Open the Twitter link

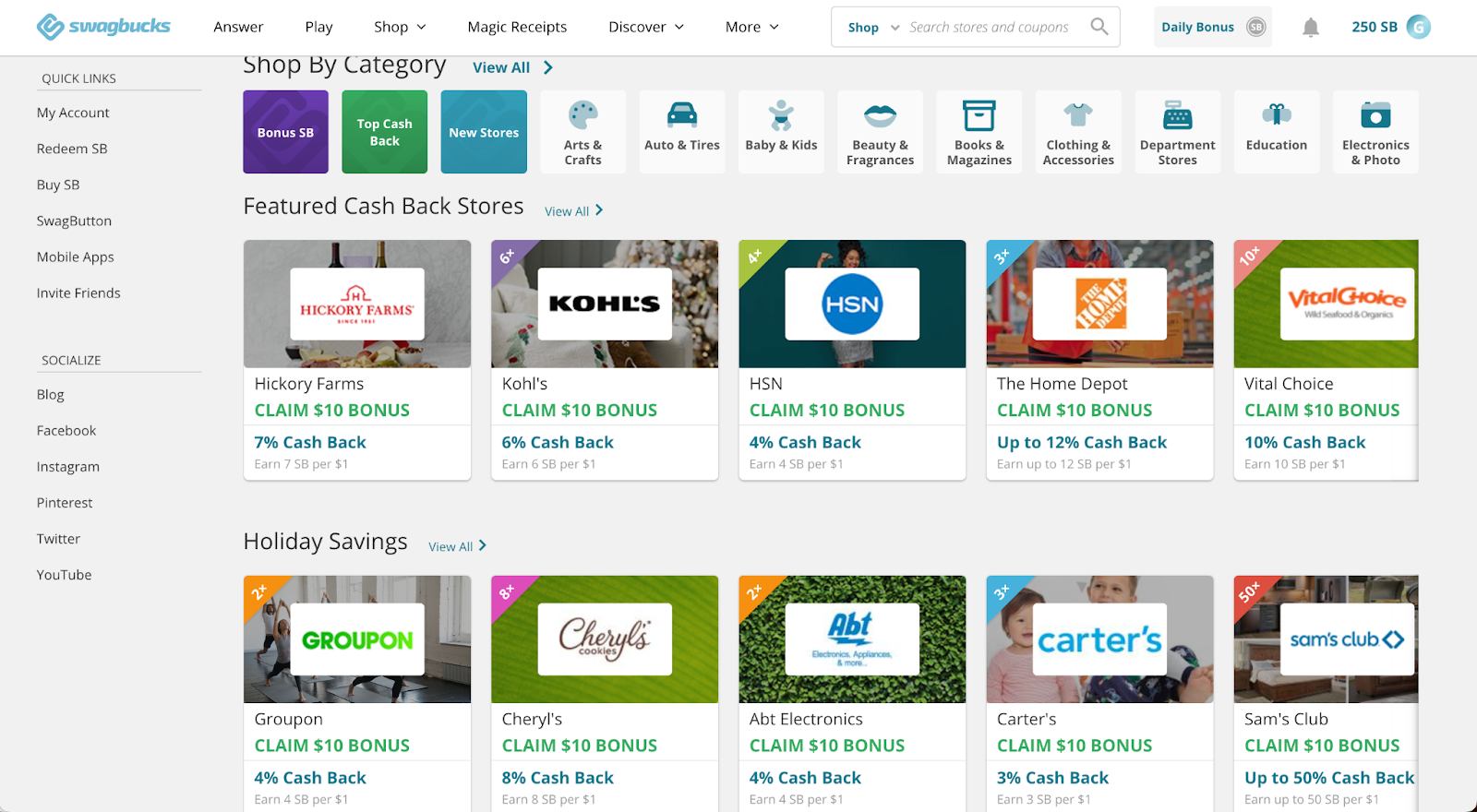tap(58, 539)
